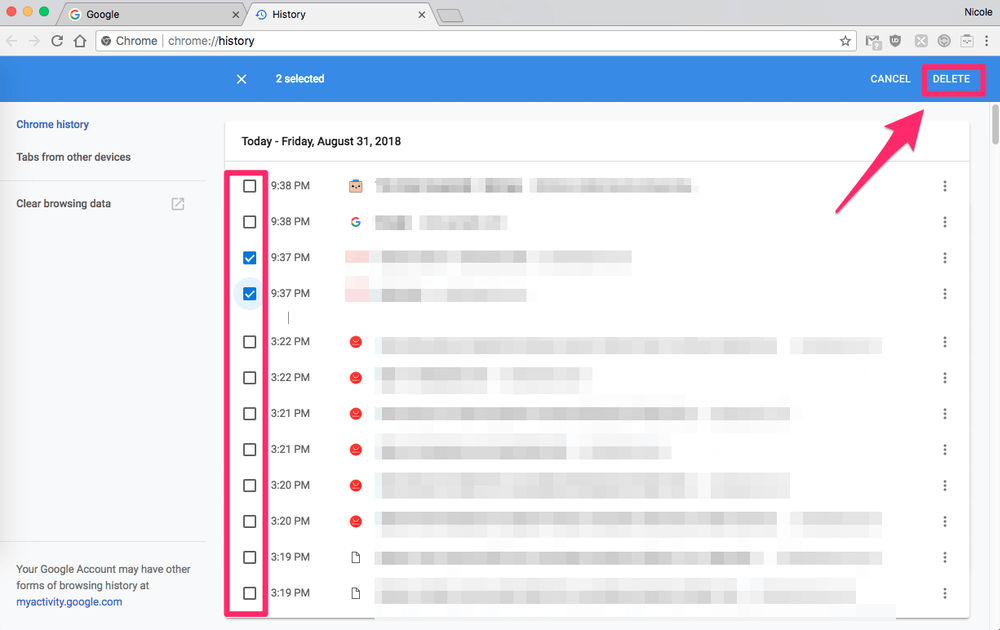Screen dimensions: 1000x630
Task: Click the circular gray extension icon
Action: click(944, 41)
